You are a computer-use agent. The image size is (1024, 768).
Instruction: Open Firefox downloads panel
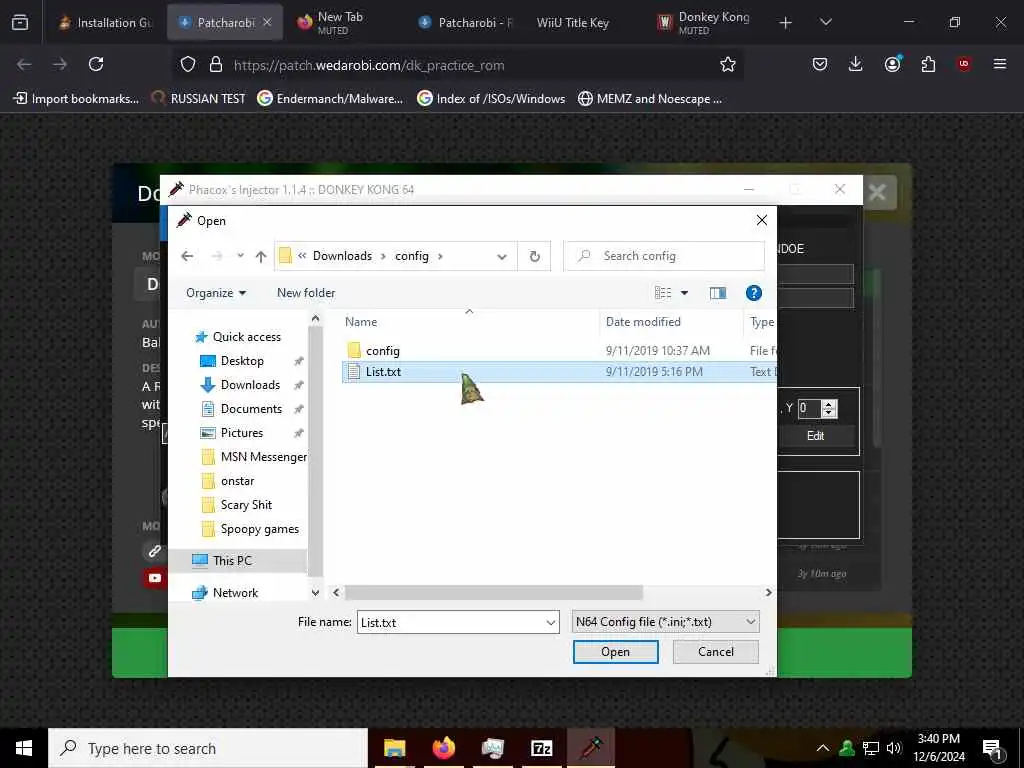pos(856,64)
